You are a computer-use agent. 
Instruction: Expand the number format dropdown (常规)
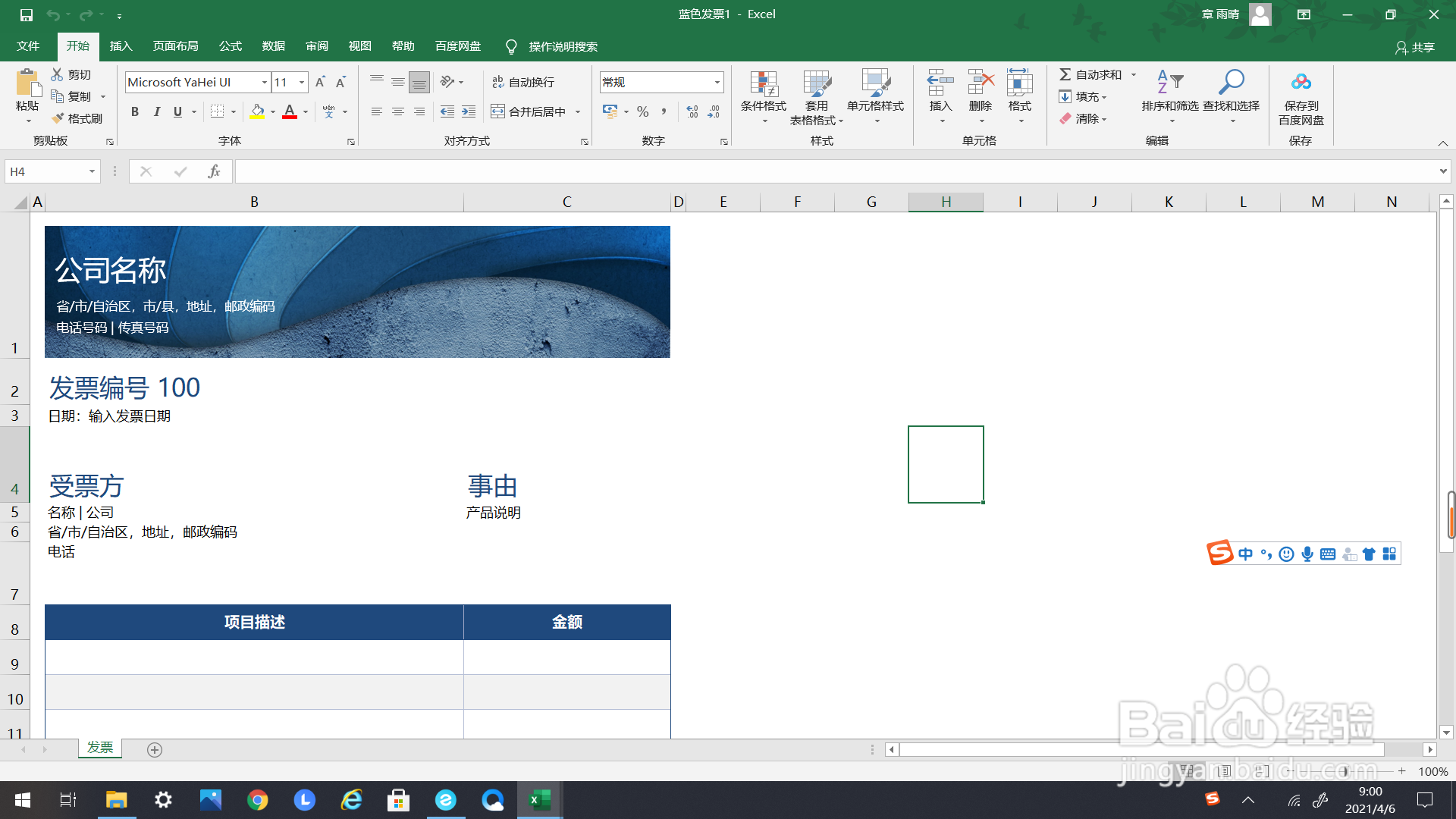click(x=717, y=82)
